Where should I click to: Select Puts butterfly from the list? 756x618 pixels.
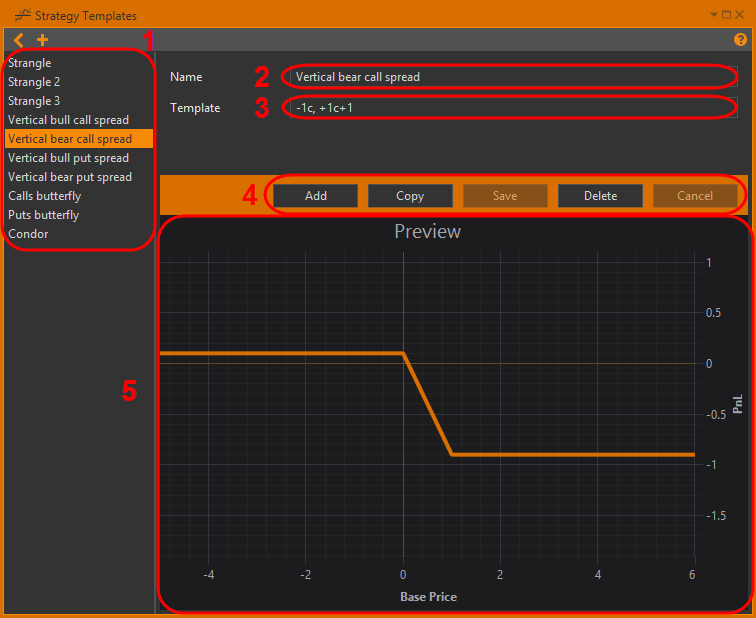[x=43, y=215]
